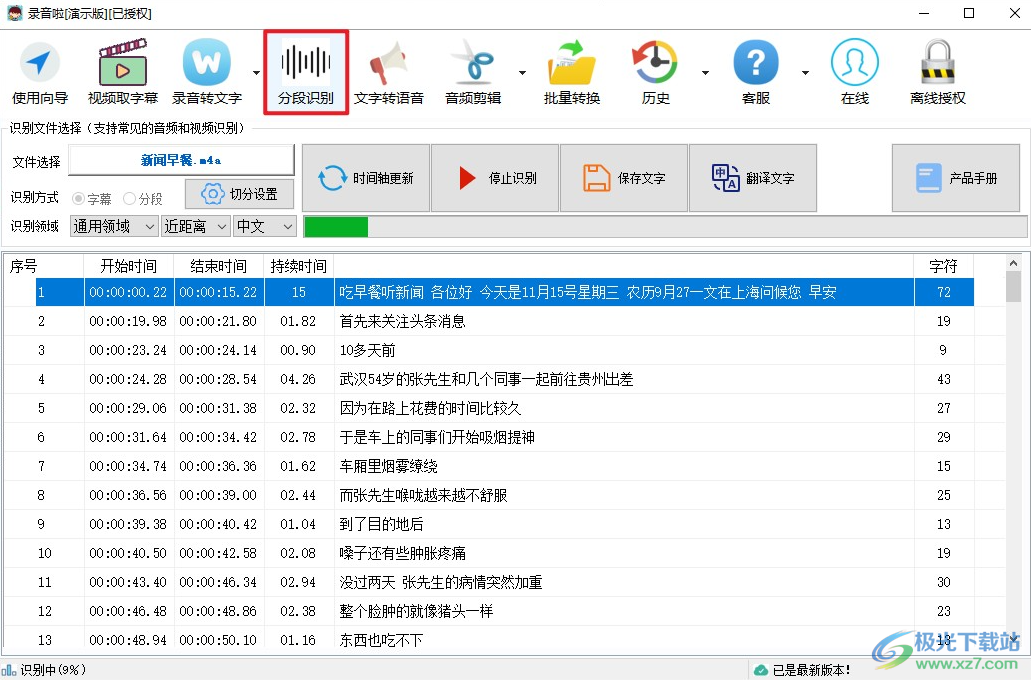Expand the arrow beside 历史
The image size is (1031, 680).
click(705, 73)
